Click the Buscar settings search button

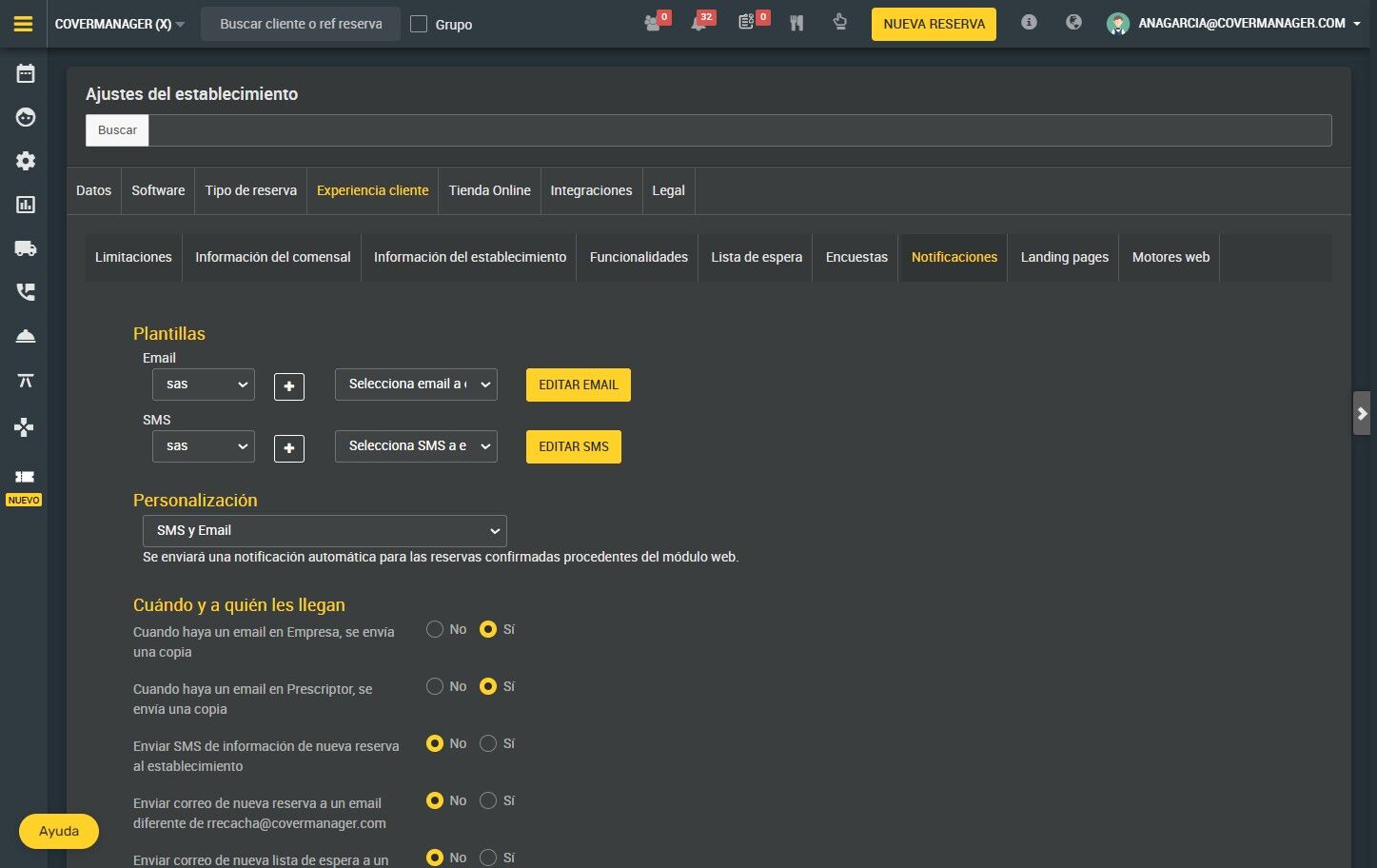pyautogui.click(x=117, y=130)
